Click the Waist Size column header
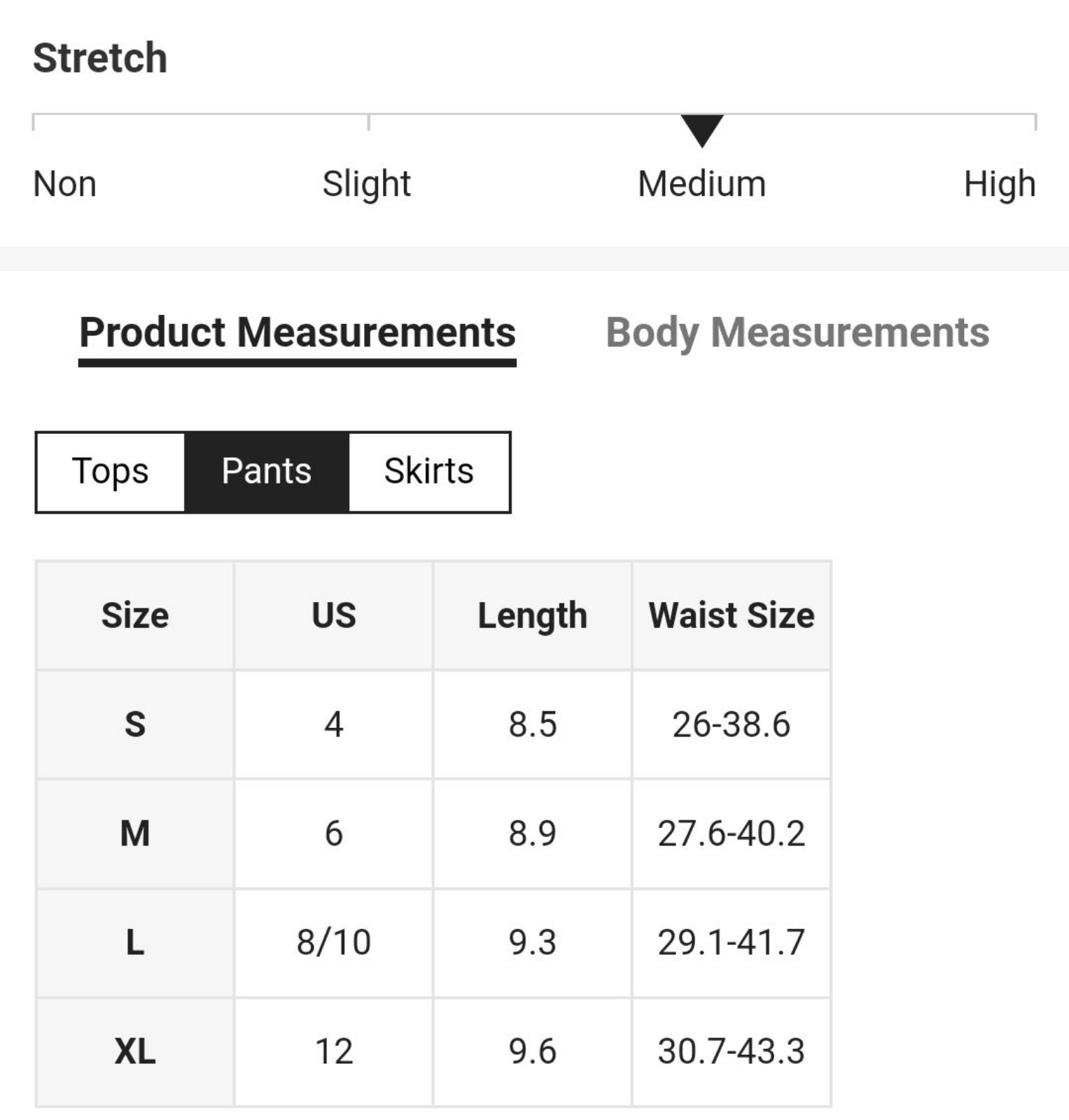The width and height of the screenshot is (1069, 1120). [x=732, y=616]
